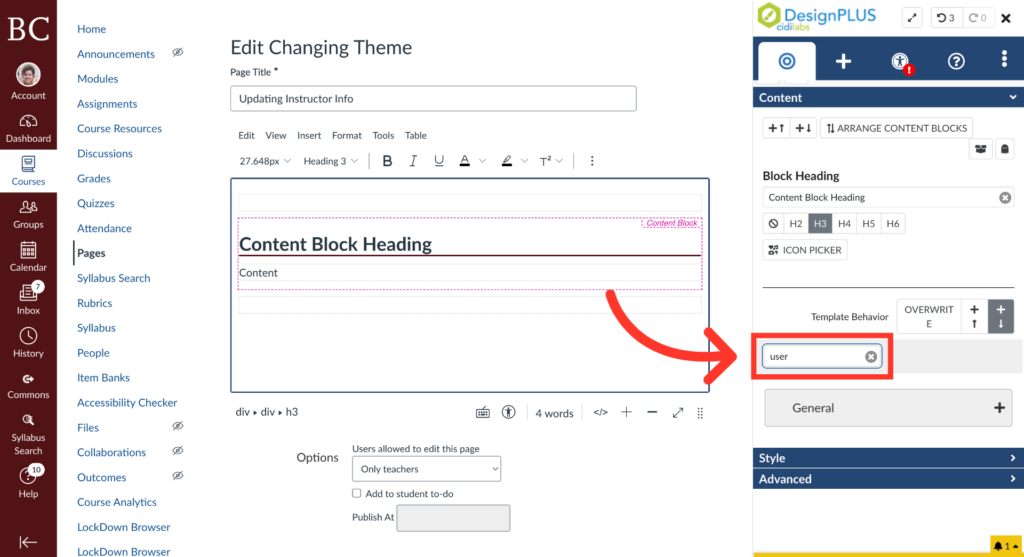Open the Heading 3 block format dropdown
The height and width of the screenshot is (557, 1024).
[x=330, y=161]
